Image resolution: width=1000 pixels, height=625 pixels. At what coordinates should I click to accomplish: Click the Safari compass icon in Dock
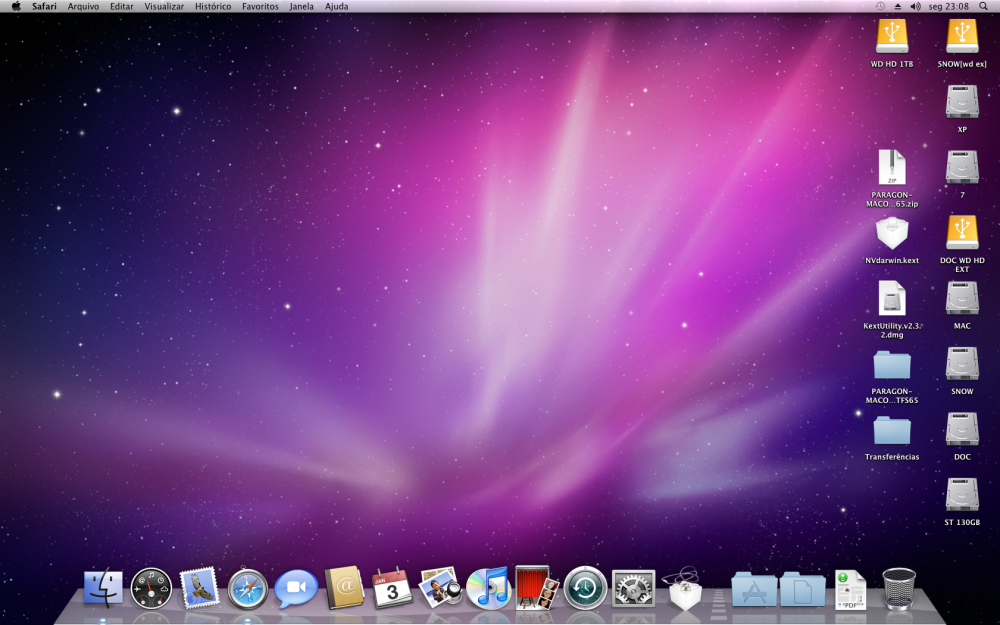pos(247,588)
